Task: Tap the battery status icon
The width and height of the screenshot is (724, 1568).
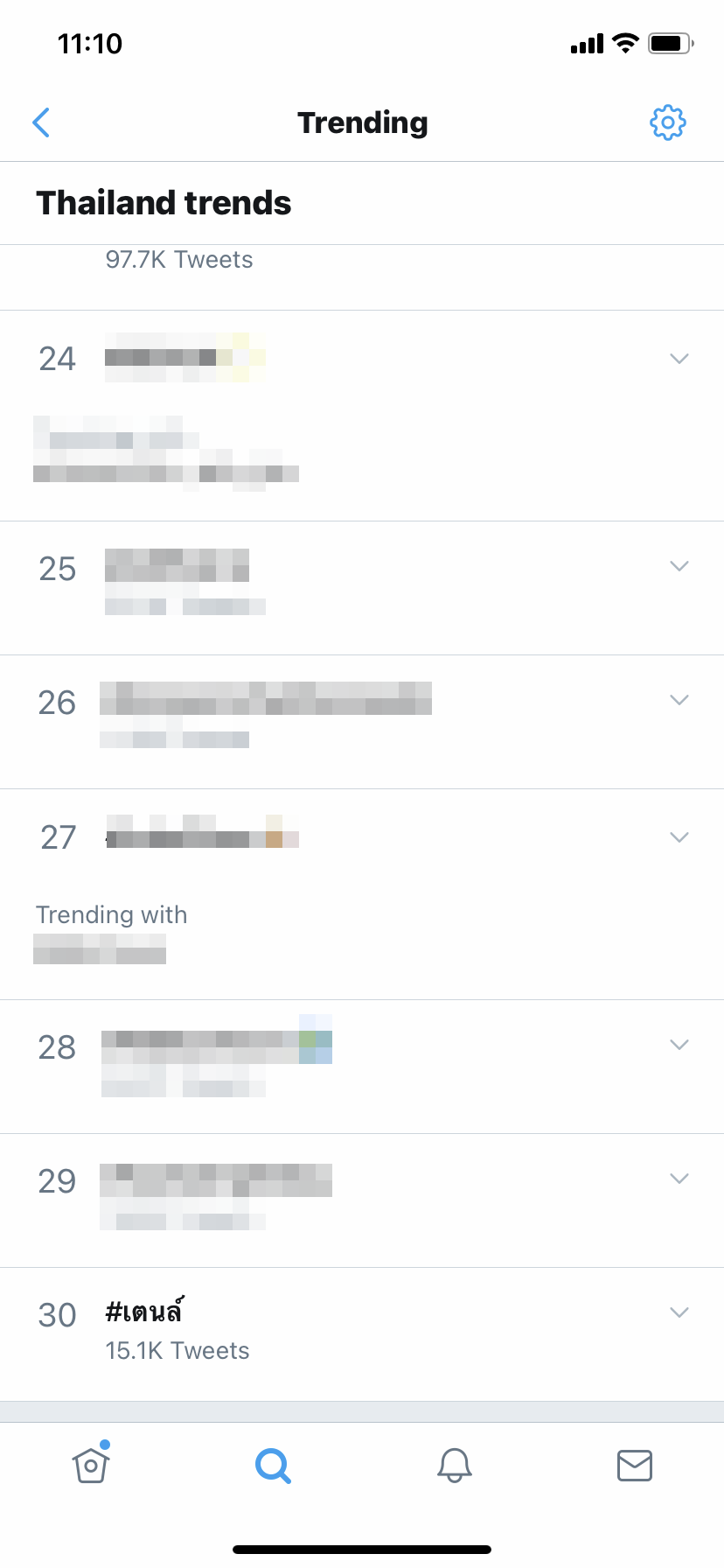Action: [x=671, y=43]
